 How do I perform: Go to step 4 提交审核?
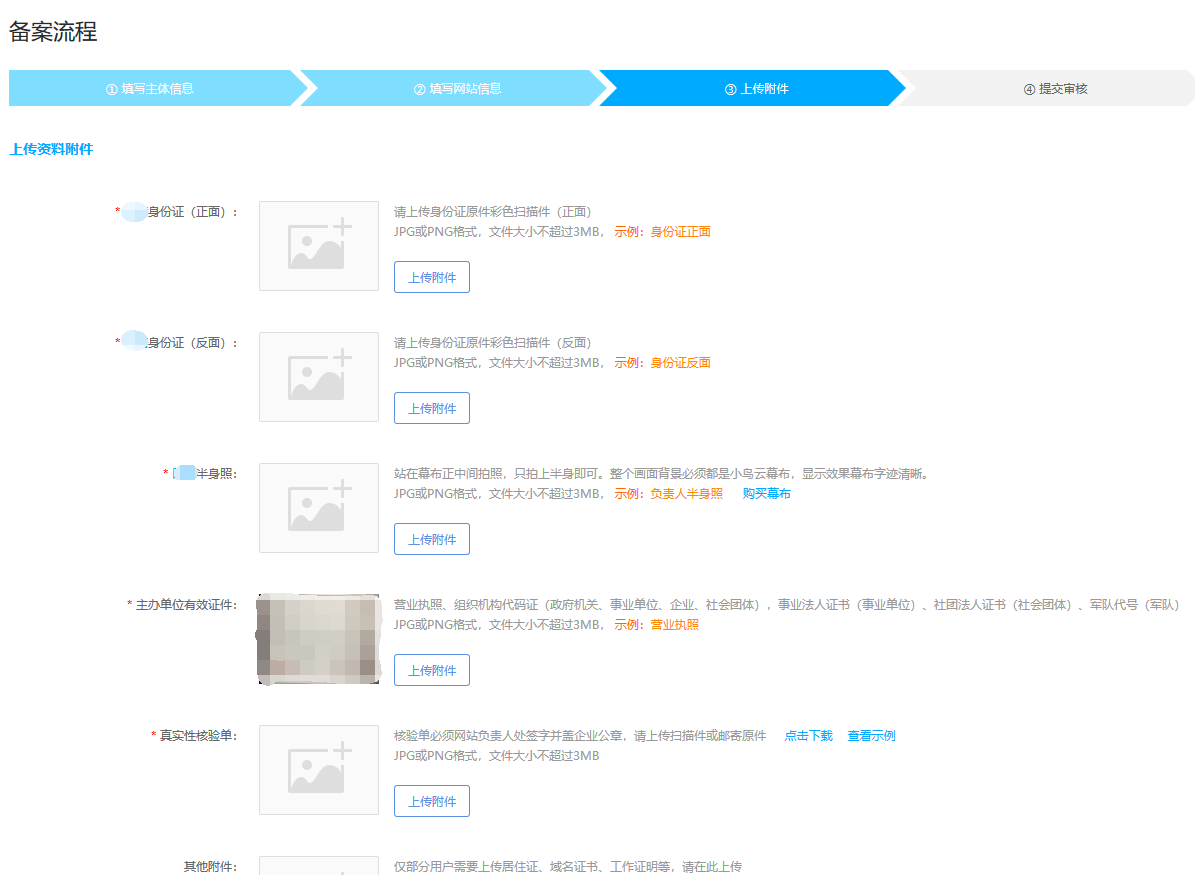coord(1055,88)
